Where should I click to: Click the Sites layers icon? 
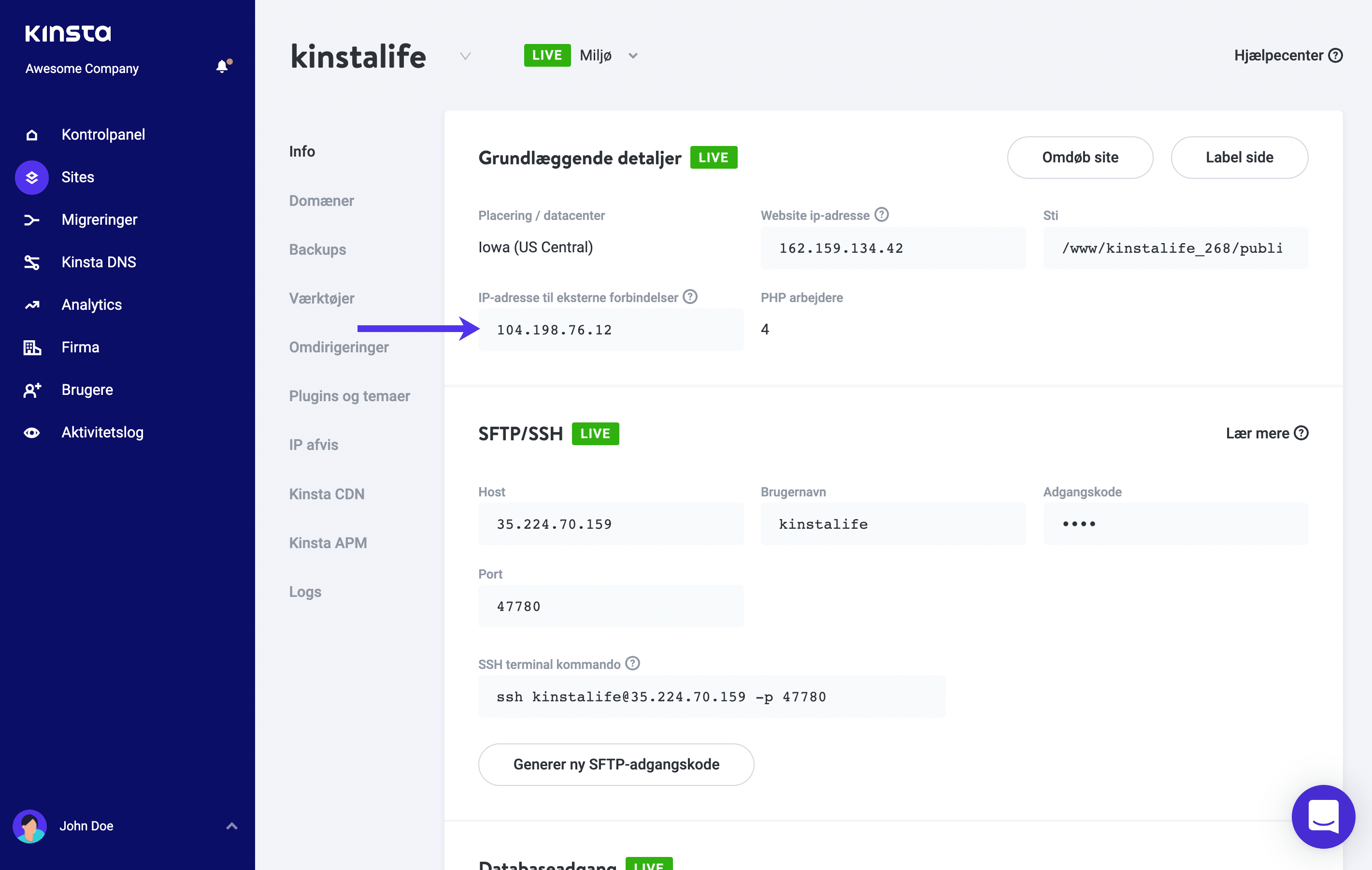coord(32,177)
